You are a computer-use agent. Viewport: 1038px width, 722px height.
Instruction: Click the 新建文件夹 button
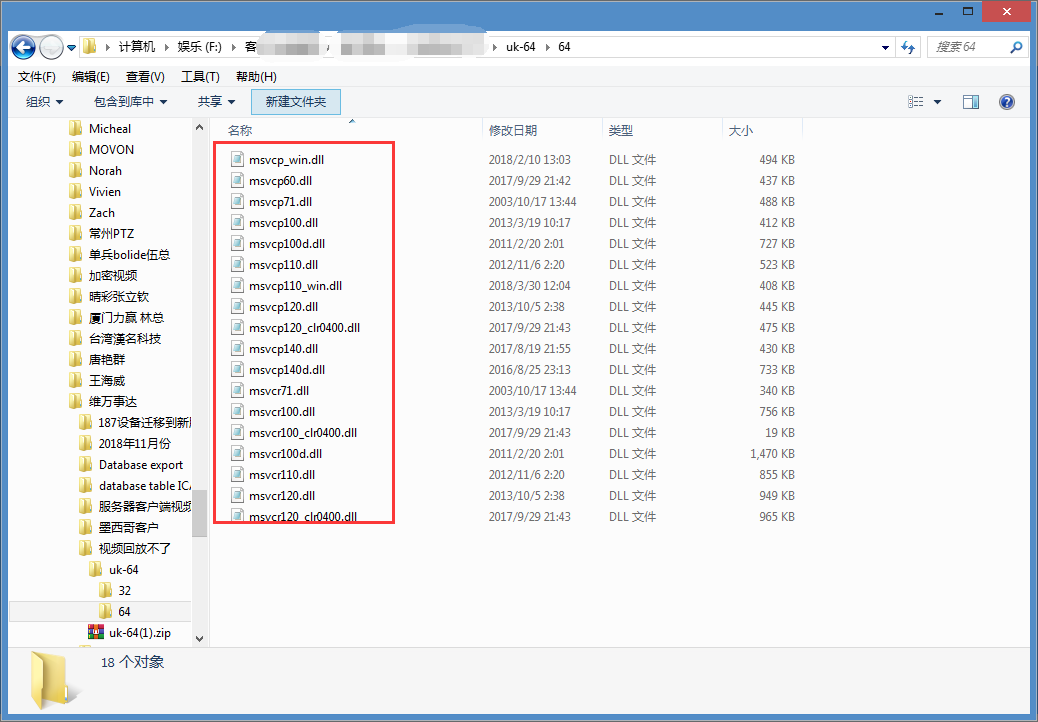click(x=296, y=102)
